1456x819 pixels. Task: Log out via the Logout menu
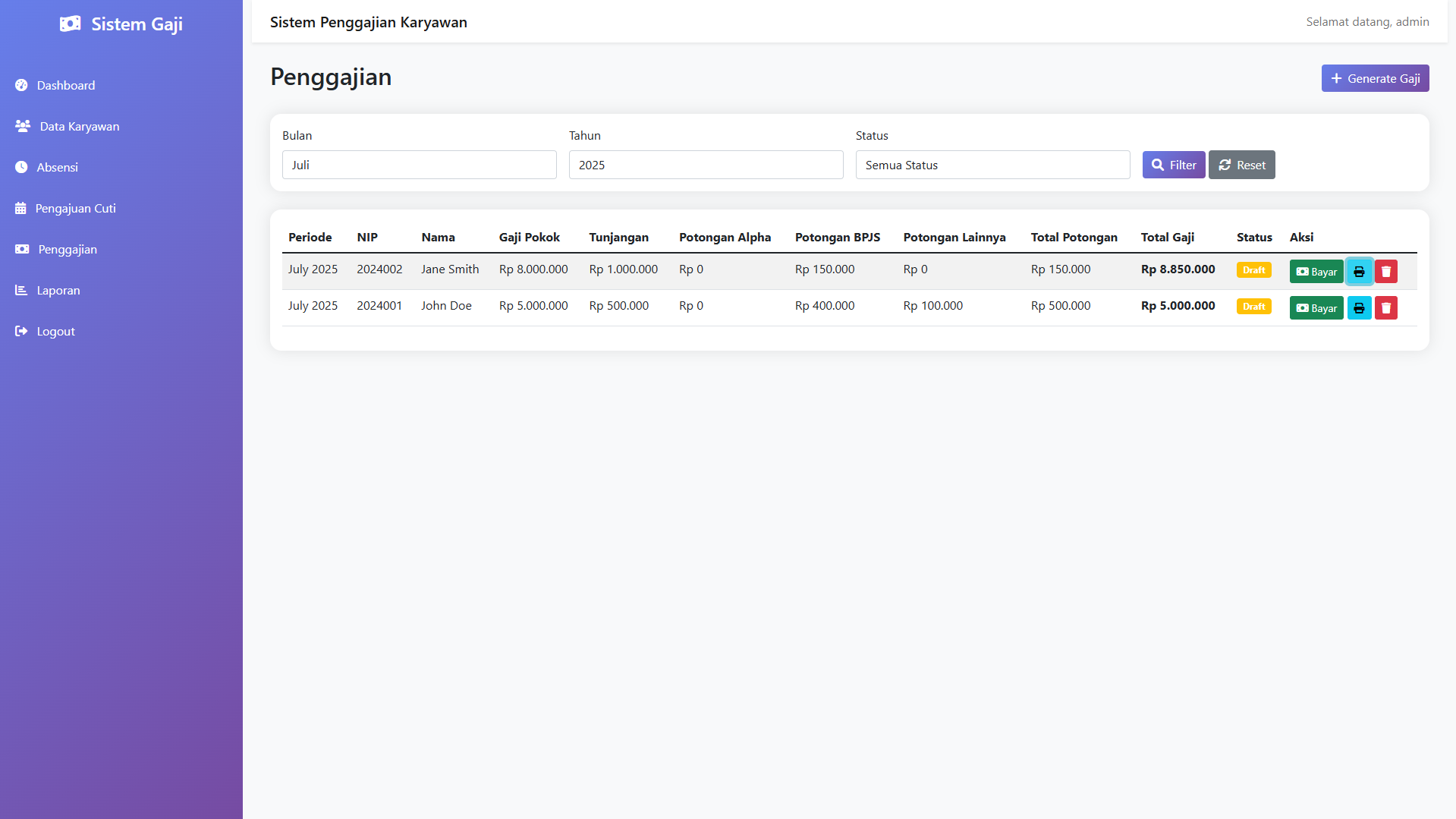55,332
